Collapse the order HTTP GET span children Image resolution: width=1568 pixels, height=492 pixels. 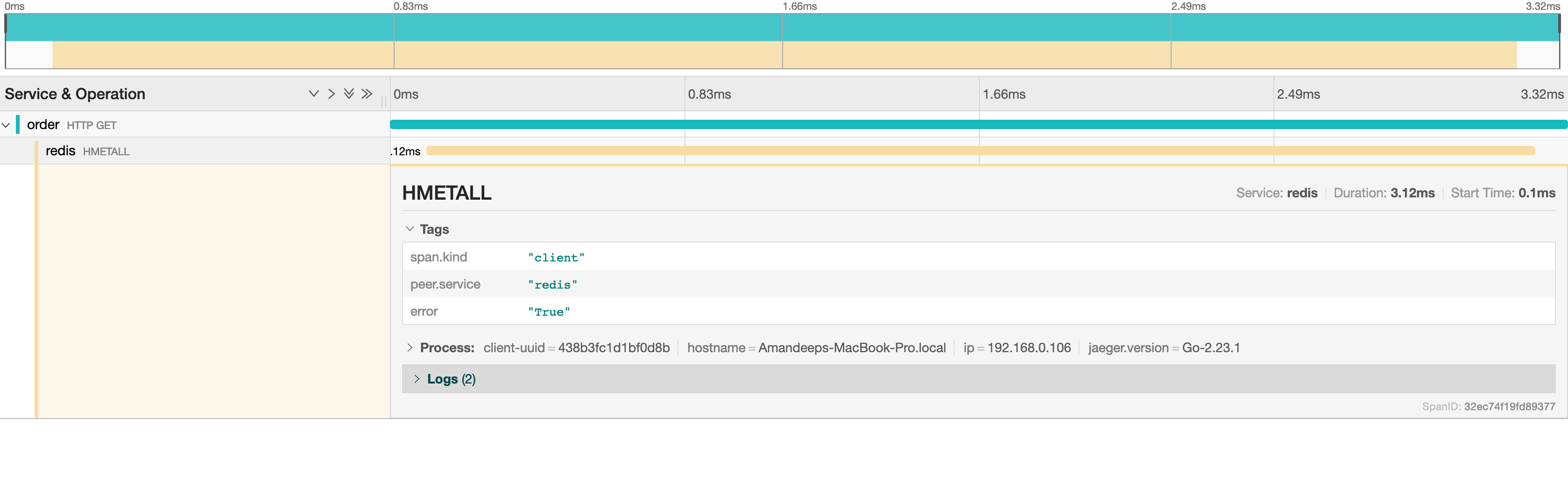pos(7,124)
